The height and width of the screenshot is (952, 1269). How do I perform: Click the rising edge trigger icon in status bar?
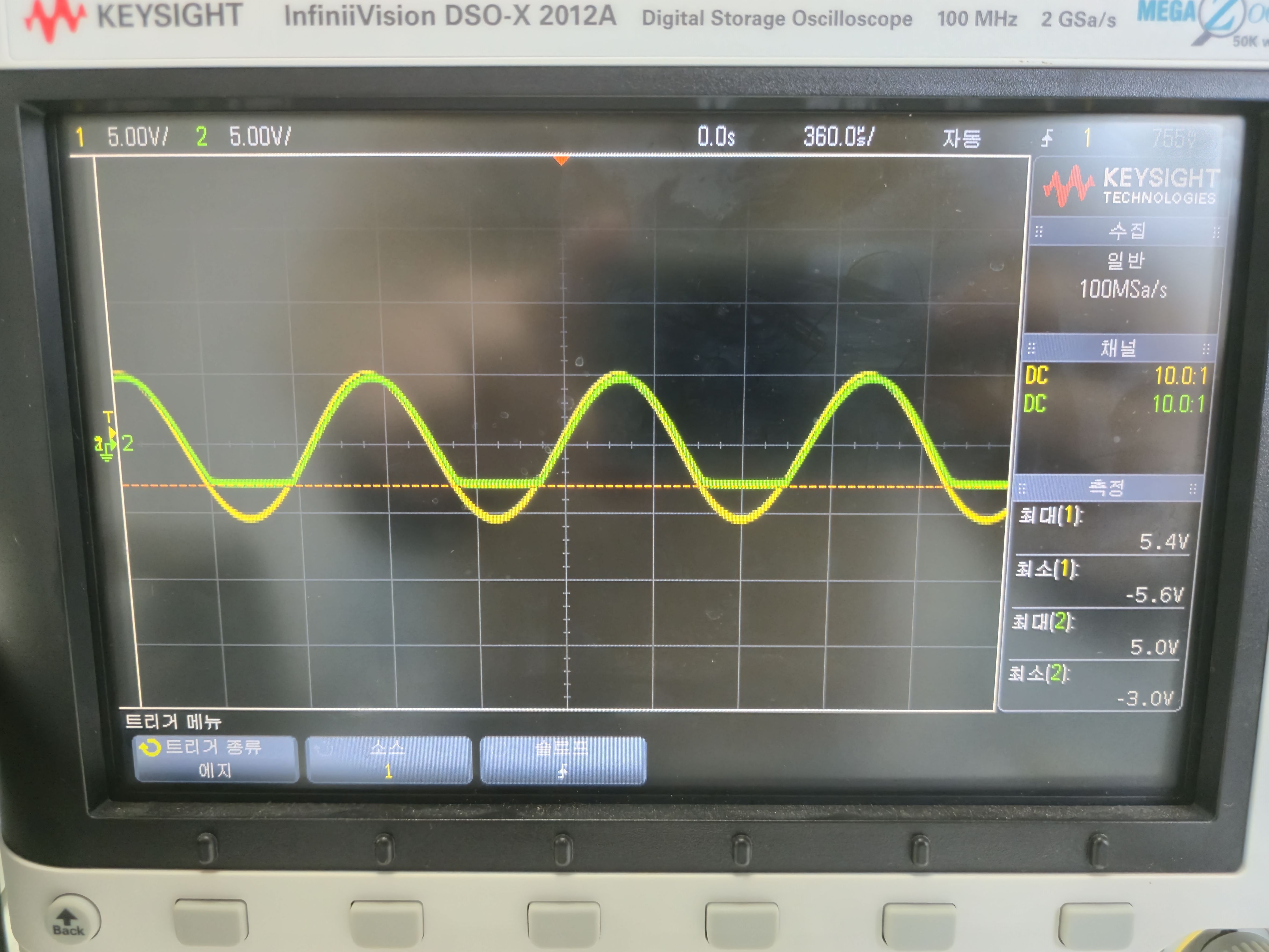(1047, 138)
